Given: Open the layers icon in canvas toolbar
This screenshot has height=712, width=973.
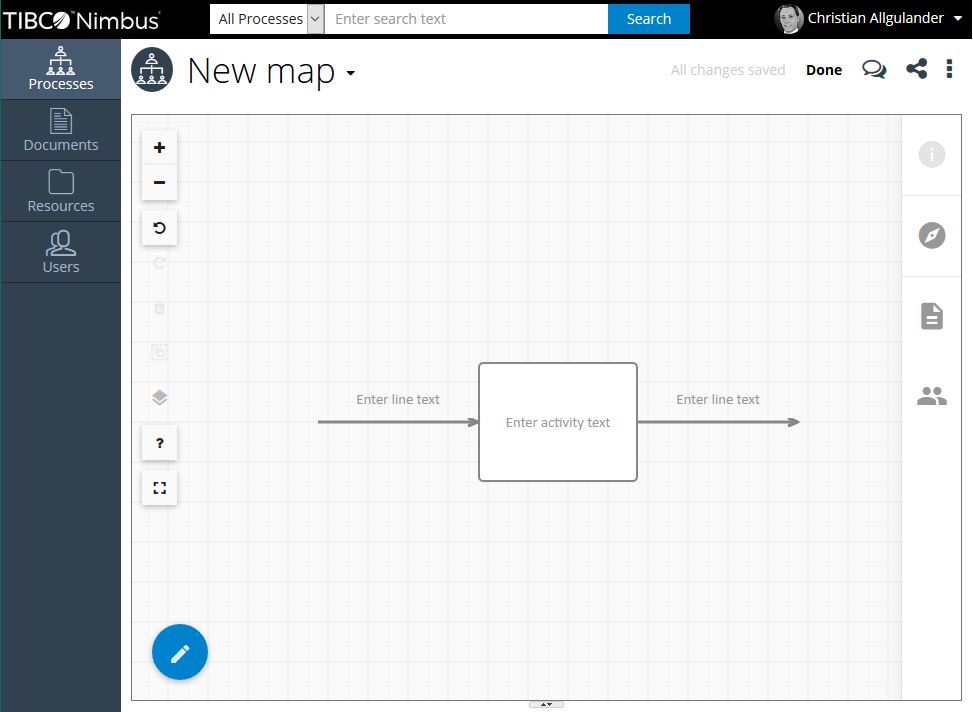Looking at the screenshot, I should [x=159, y=397].
